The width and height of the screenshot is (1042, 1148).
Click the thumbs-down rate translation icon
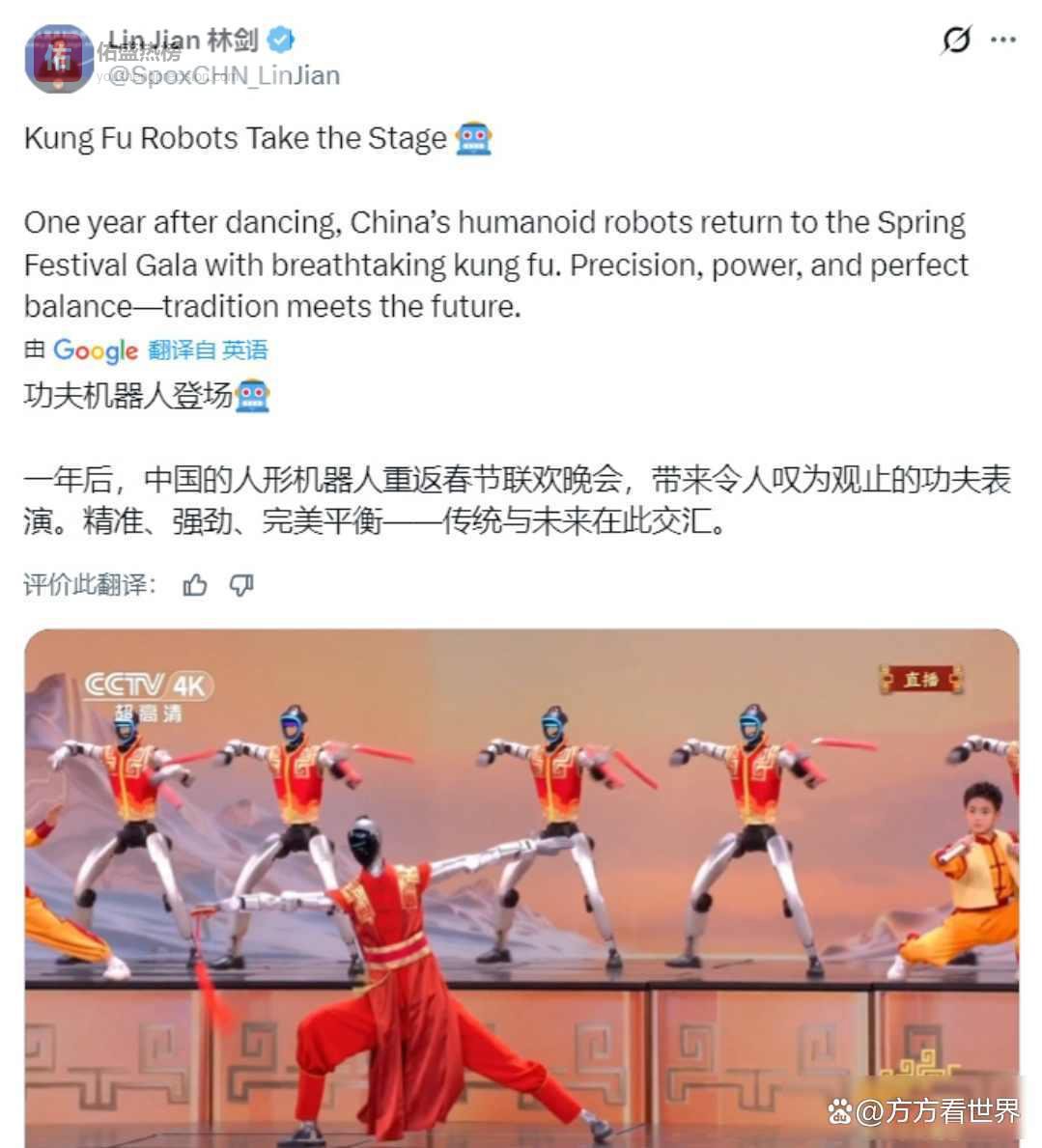pyautogui.click(x=241, y=585)
